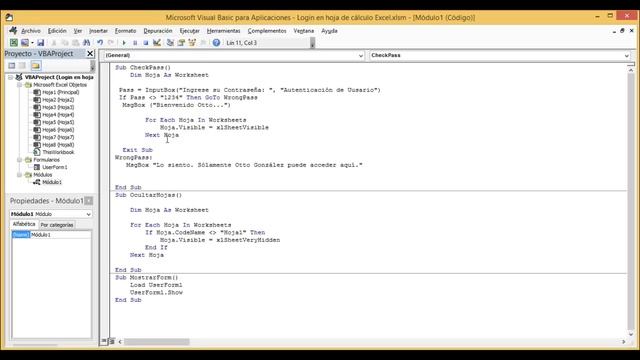
Task: Close the Propiedades - Módulo1 panel
Action: (89, 200)
